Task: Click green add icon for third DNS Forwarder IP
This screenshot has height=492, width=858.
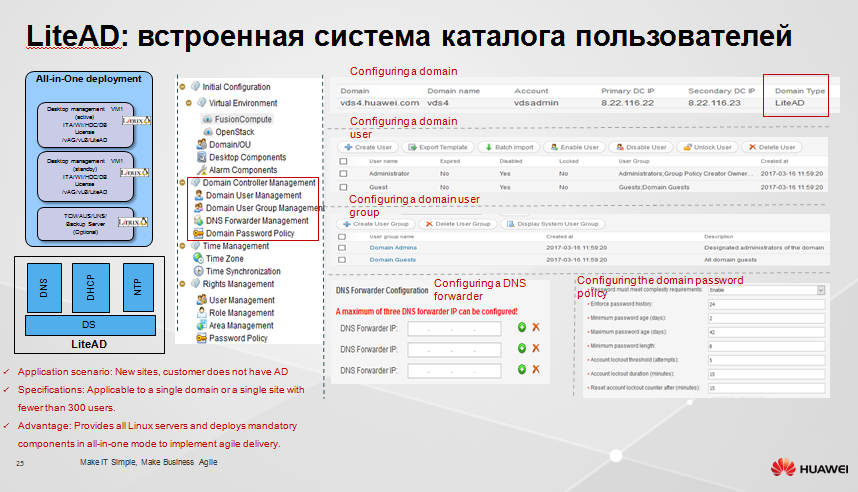Action: click(x=522, y=369)
